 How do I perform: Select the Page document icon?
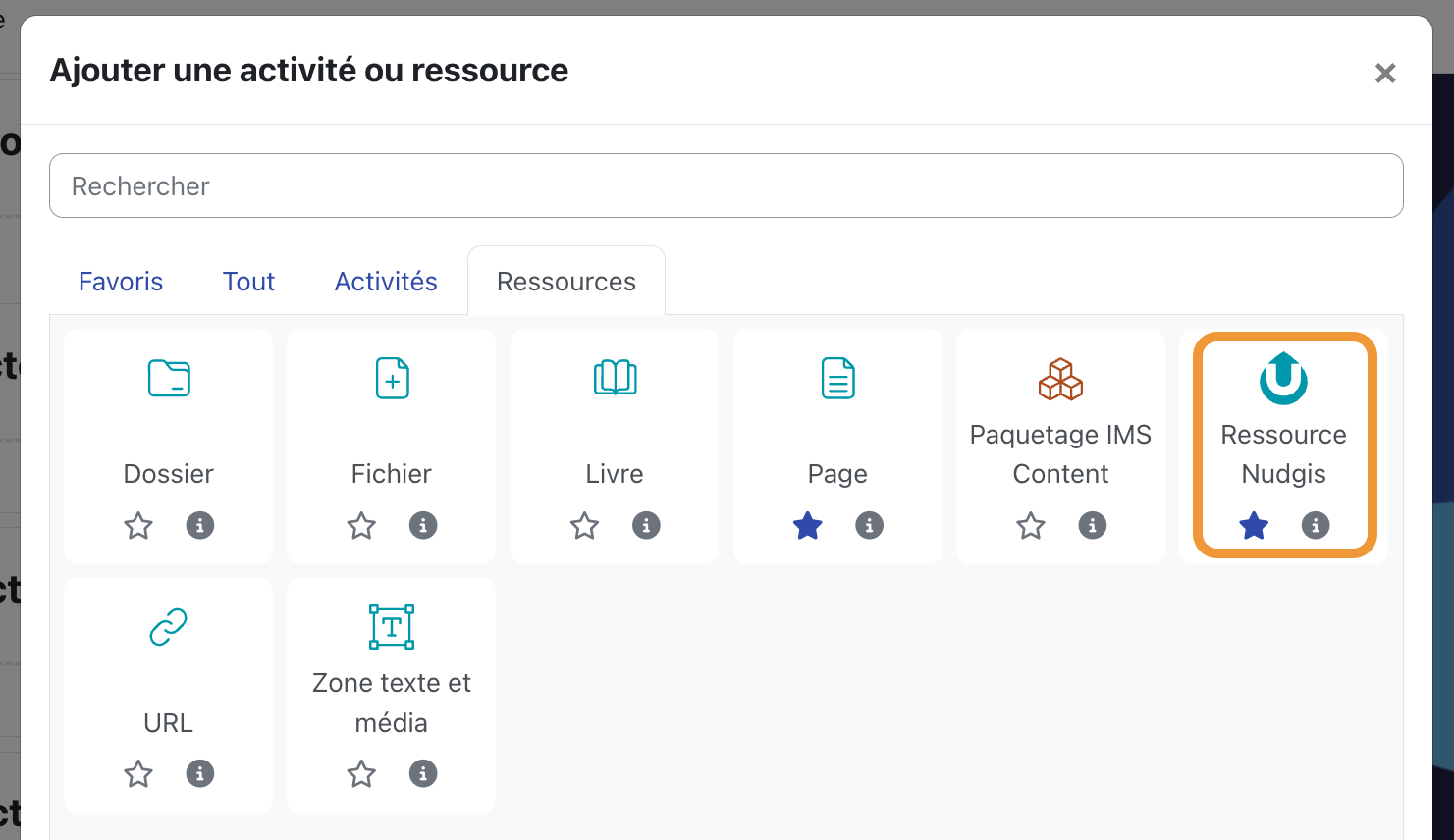(837, 379)
